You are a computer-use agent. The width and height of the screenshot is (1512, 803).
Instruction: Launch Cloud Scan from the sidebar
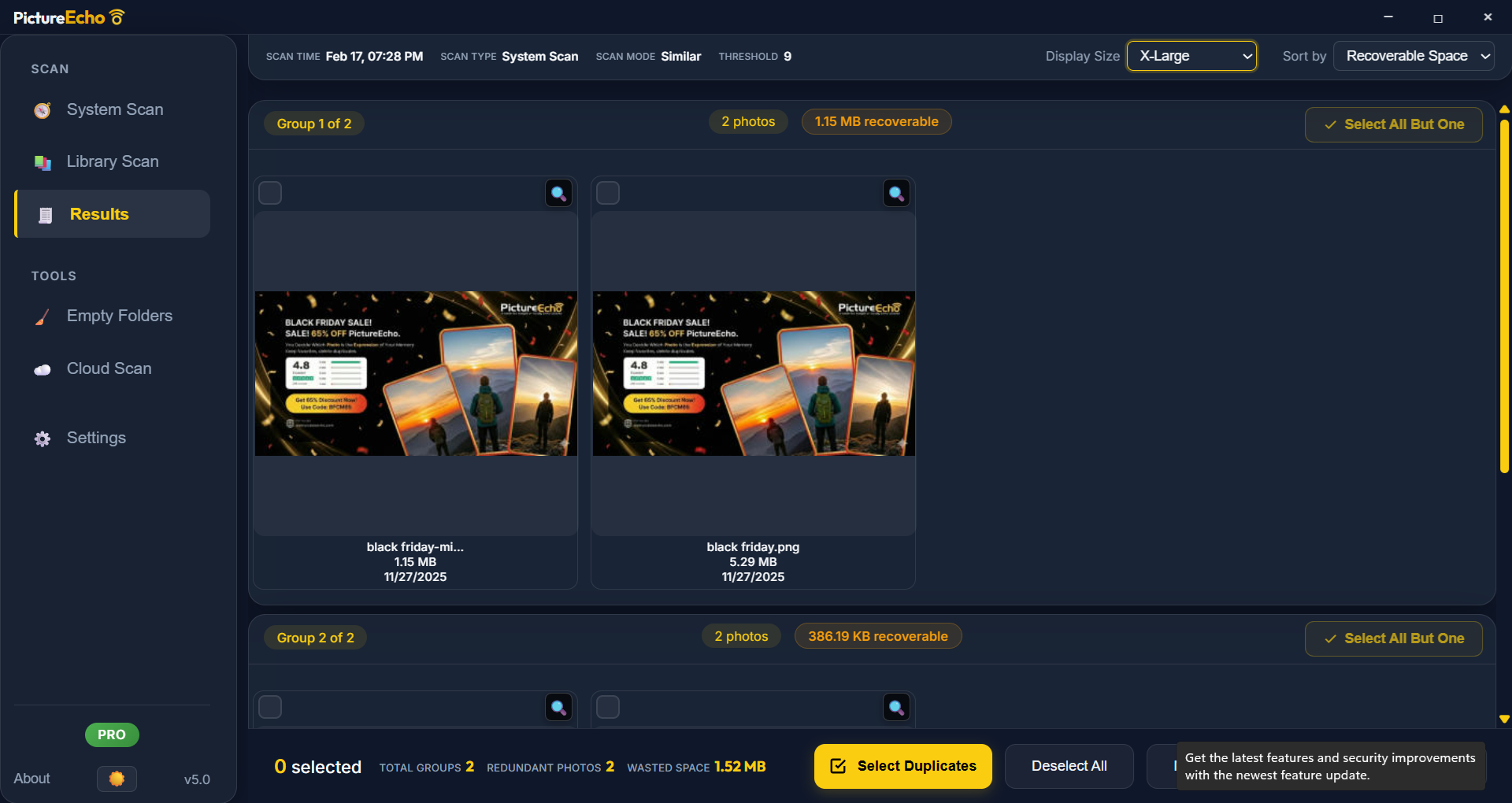[109, 368]
